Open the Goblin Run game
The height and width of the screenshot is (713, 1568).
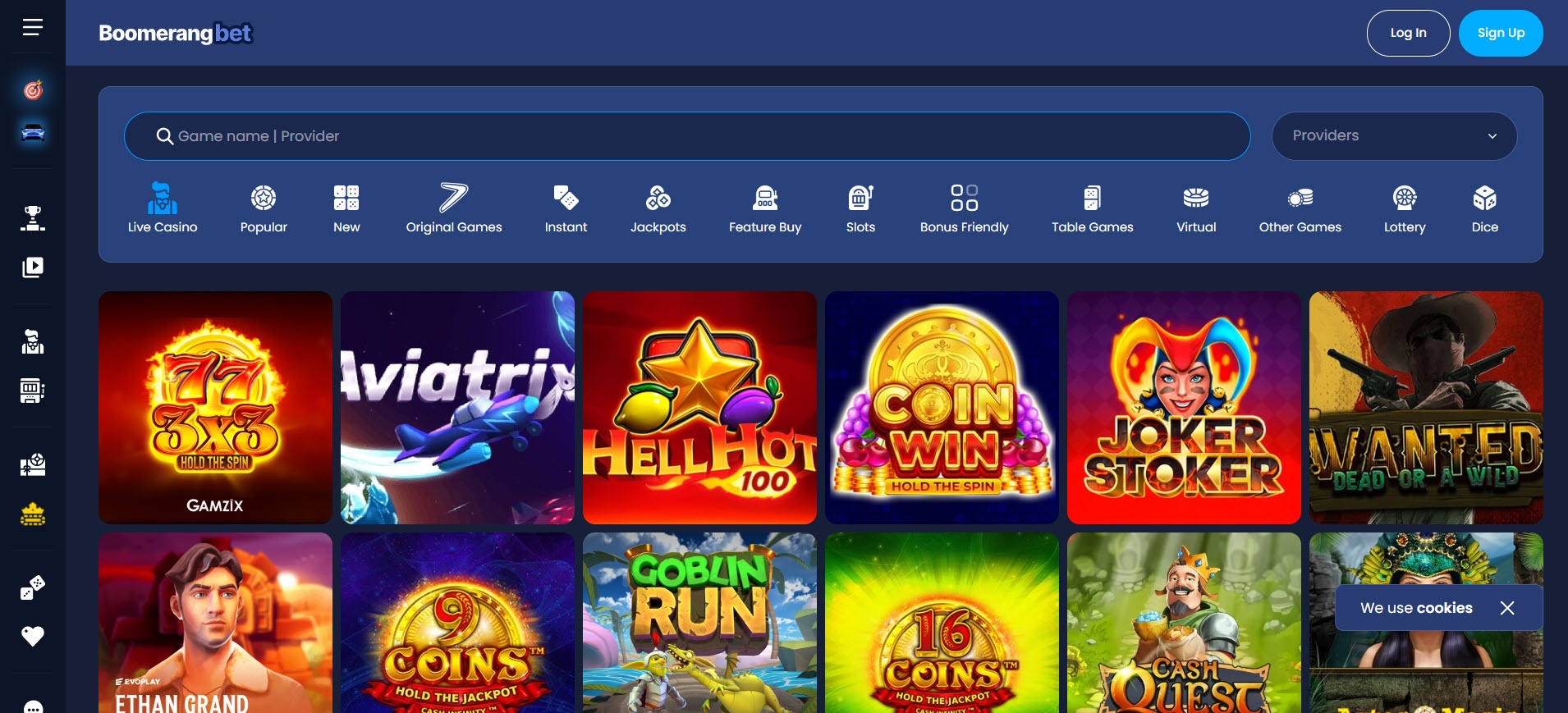(699, 623)
